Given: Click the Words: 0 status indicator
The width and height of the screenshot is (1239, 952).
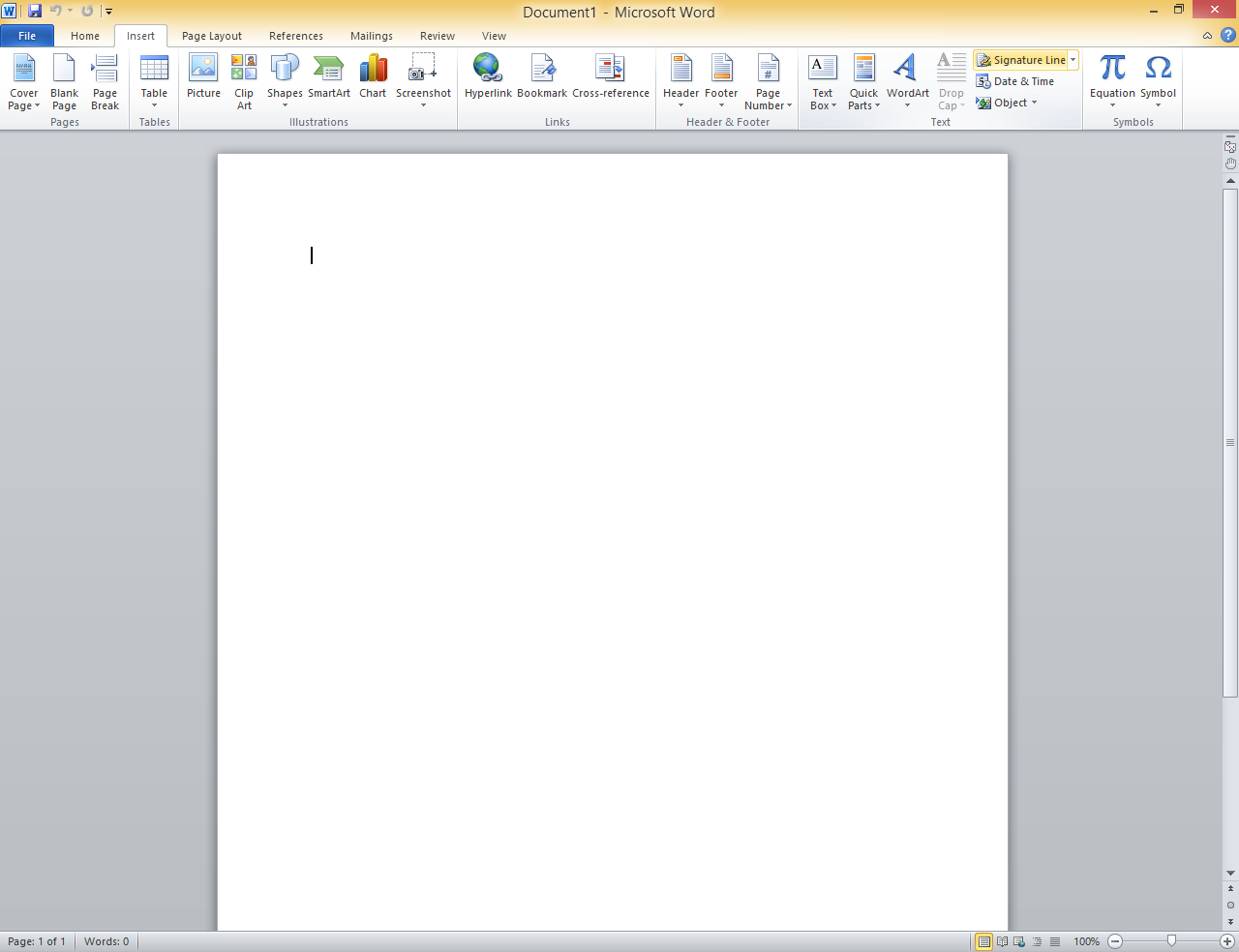Looking at the screenshot, I should coord(106,941).
